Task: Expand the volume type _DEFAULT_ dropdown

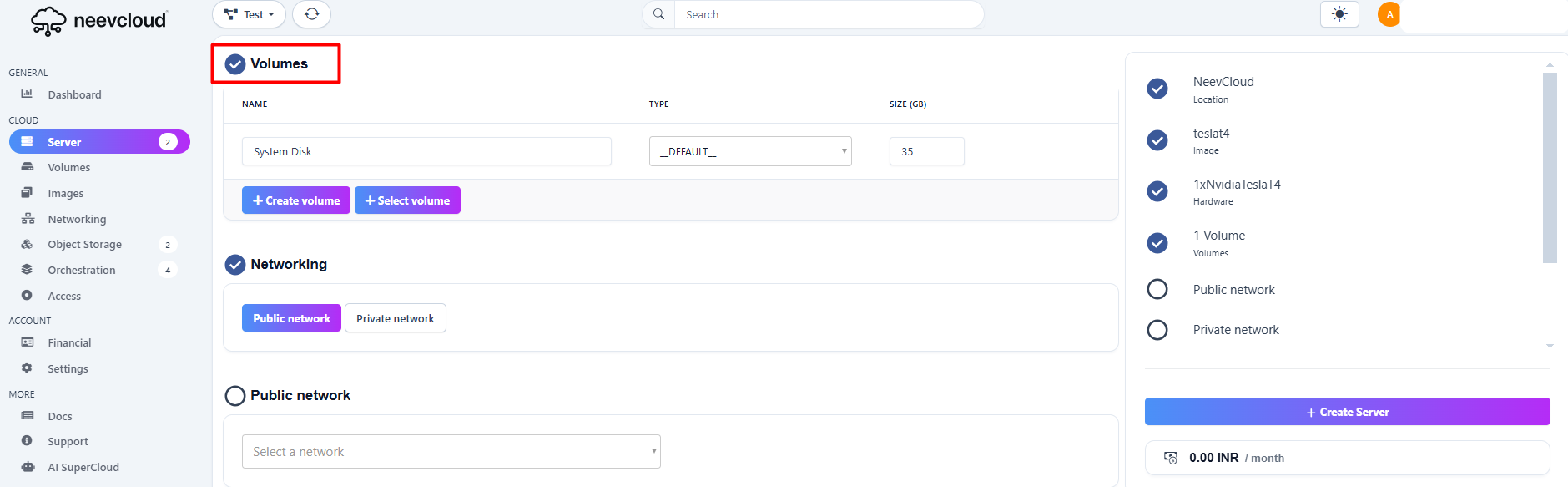Action: [x=750, y=151]
